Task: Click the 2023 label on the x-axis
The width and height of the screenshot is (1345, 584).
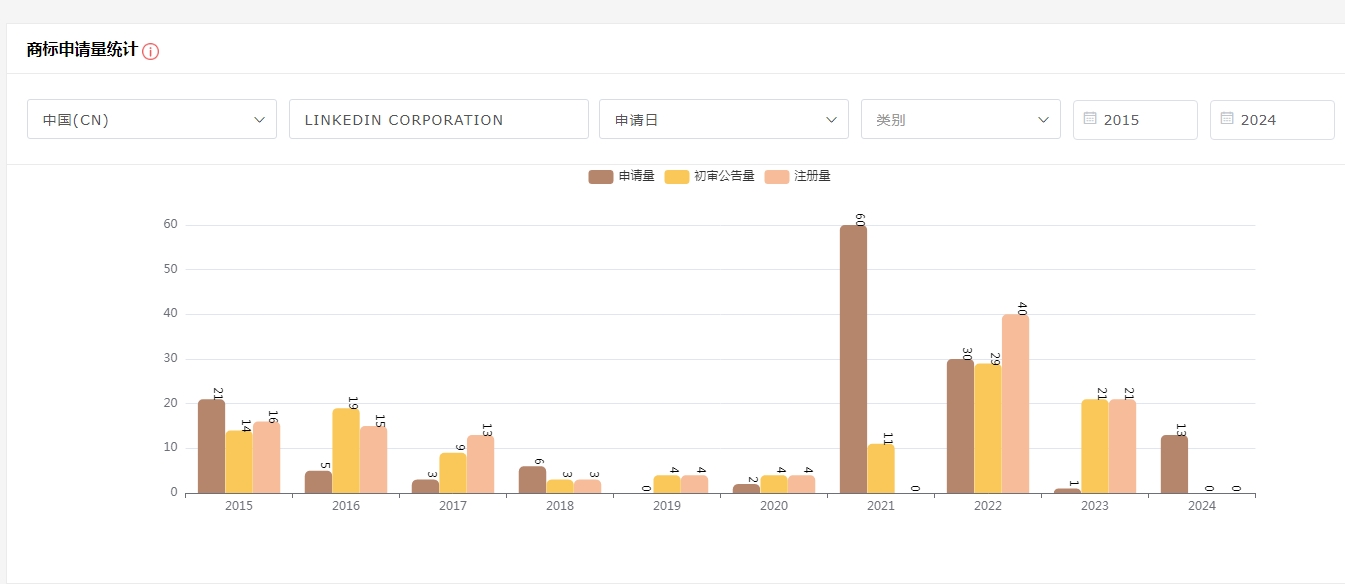Action: [x=1095, y=506]
